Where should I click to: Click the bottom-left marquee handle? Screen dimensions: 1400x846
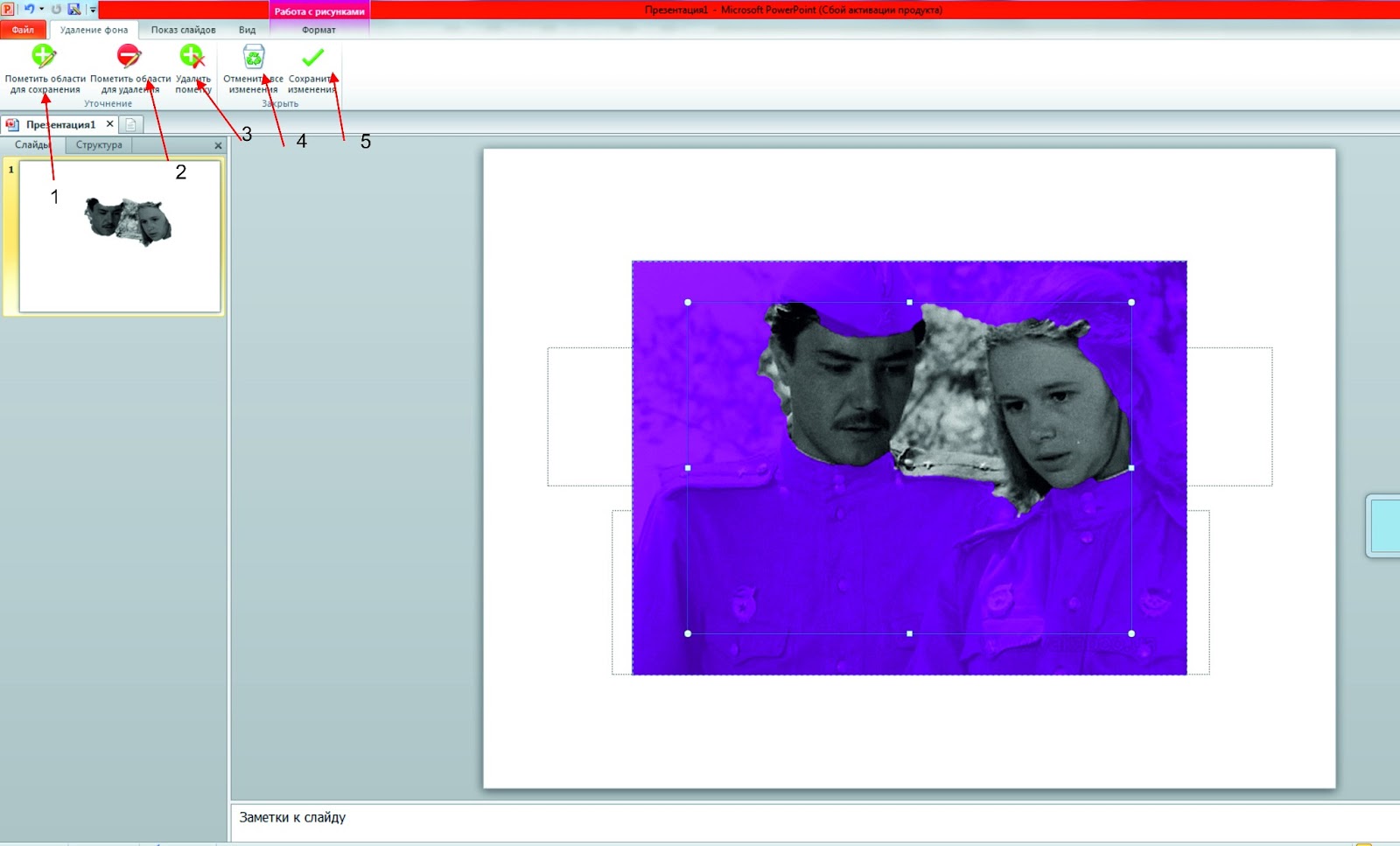point(688,633)
